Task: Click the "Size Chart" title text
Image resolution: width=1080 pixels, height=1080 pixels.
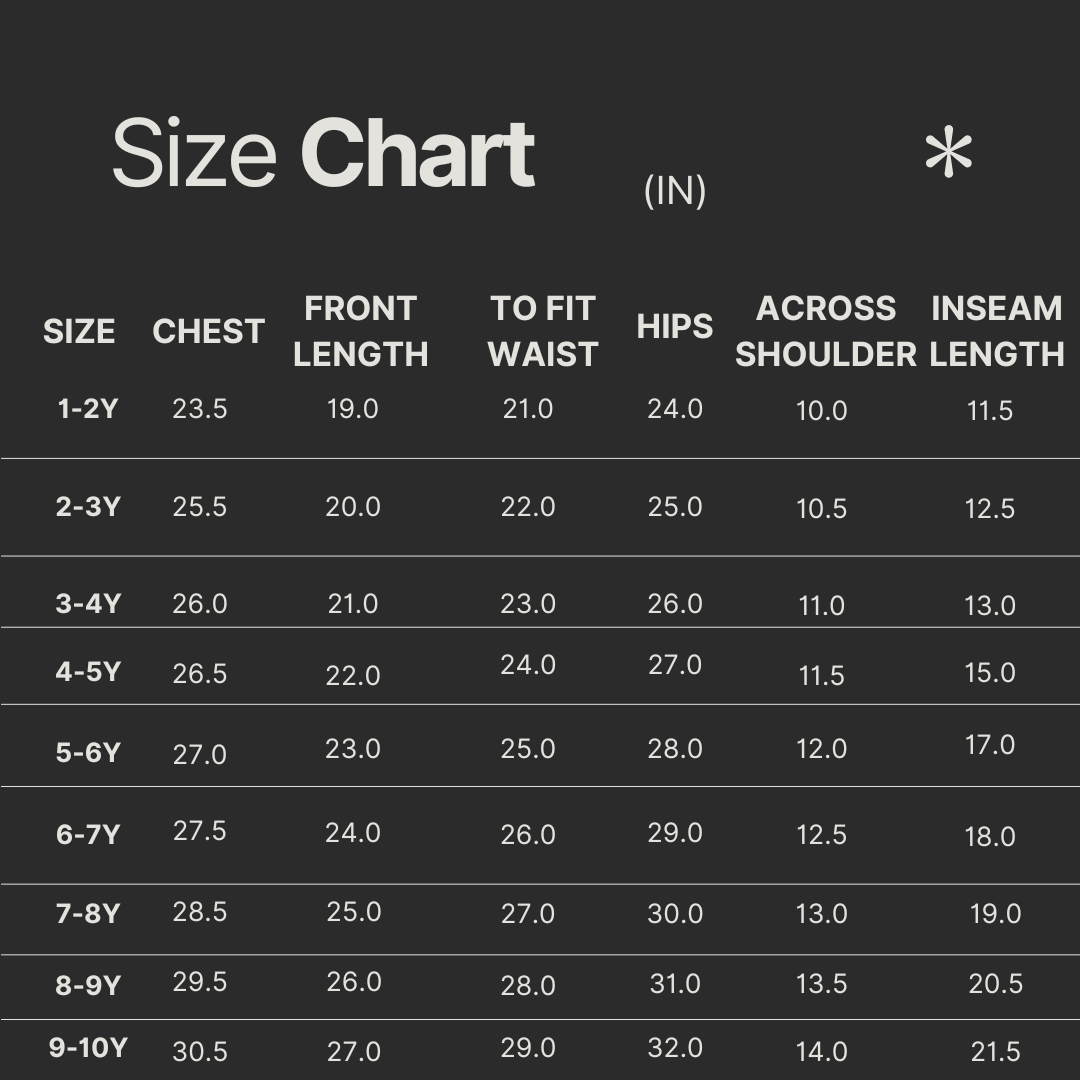Action: pyautogui.click(x=323, y=154)
